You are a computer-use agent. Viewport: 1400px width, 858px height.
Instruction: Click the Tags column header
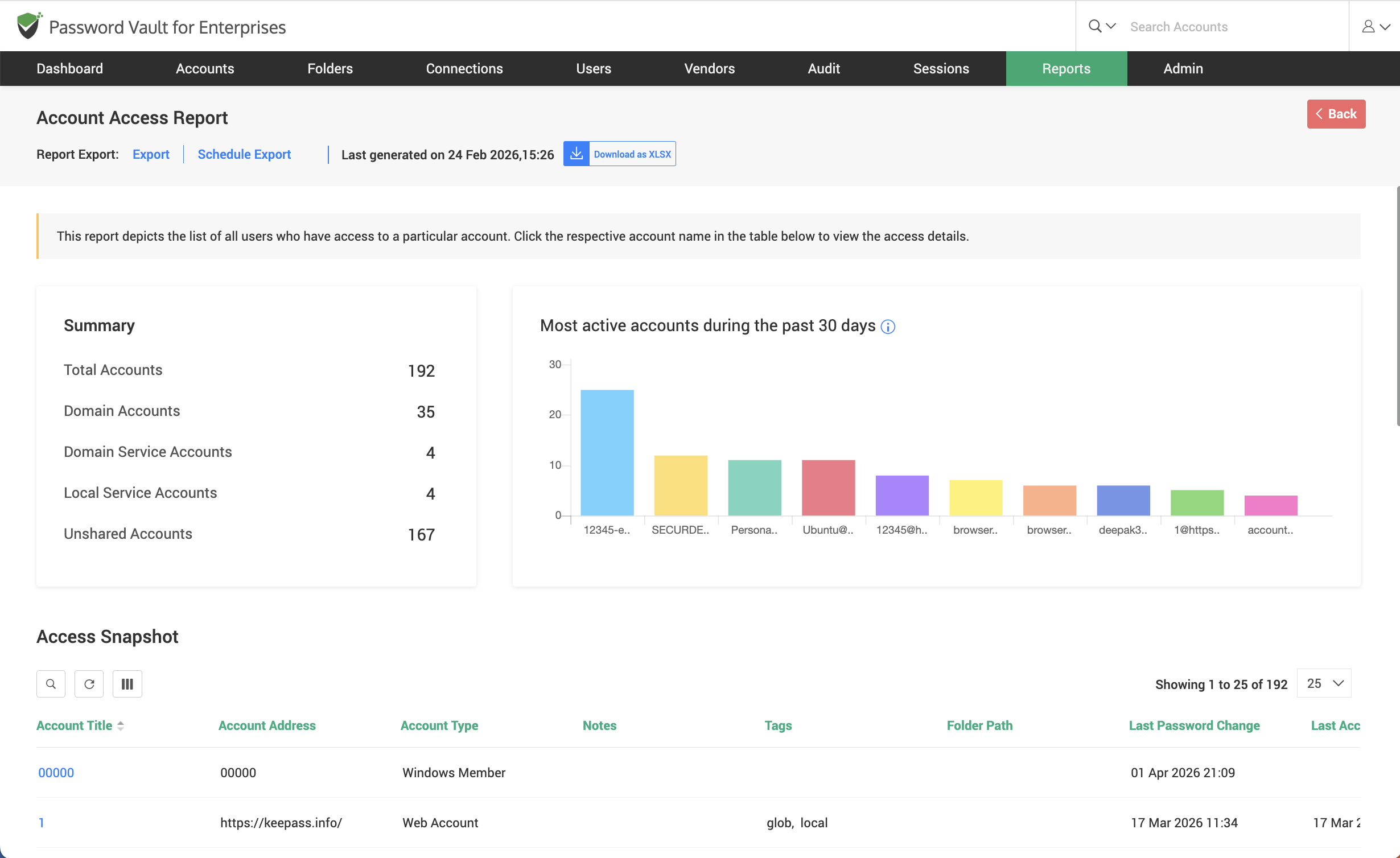click(778, 725)
